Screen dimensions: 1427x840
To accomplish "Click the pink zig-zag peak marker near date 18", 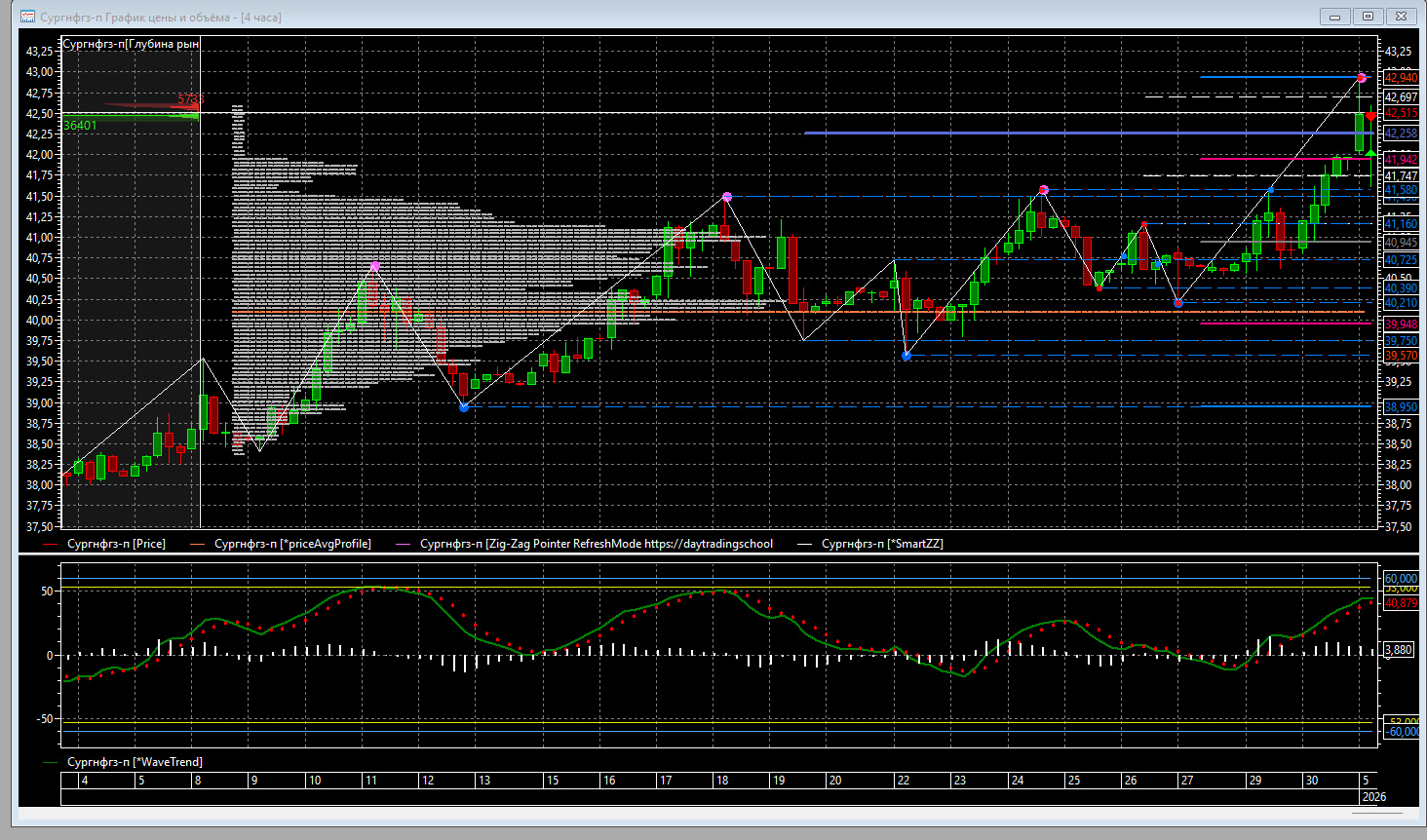I will (x=727, y=197).
